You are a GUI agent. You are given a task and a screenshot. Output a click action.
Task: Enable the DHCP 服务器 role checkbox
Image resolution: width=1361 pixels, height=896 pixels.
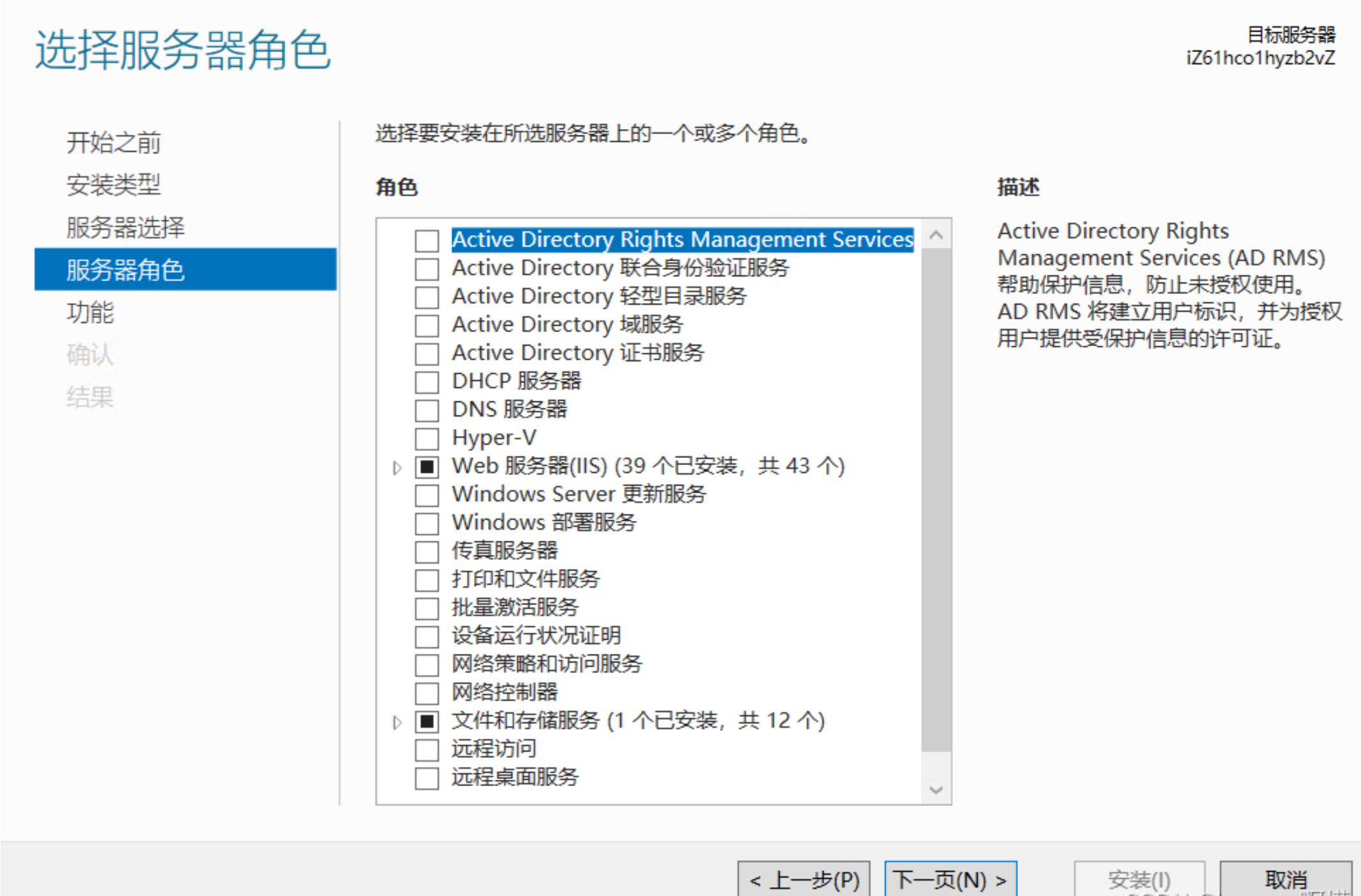[426, 382]
